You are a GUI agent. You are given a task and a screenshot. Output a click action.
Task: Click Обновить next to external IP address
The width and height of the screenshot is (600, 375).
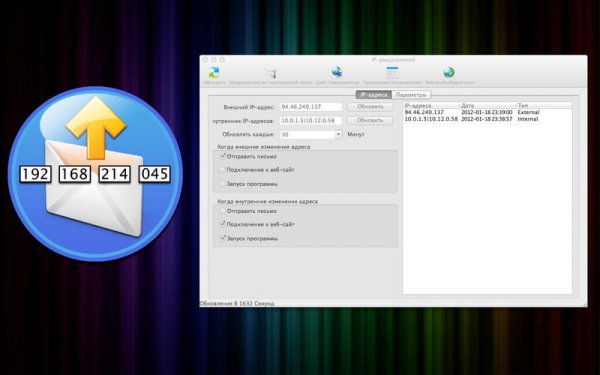coord(370,107)
